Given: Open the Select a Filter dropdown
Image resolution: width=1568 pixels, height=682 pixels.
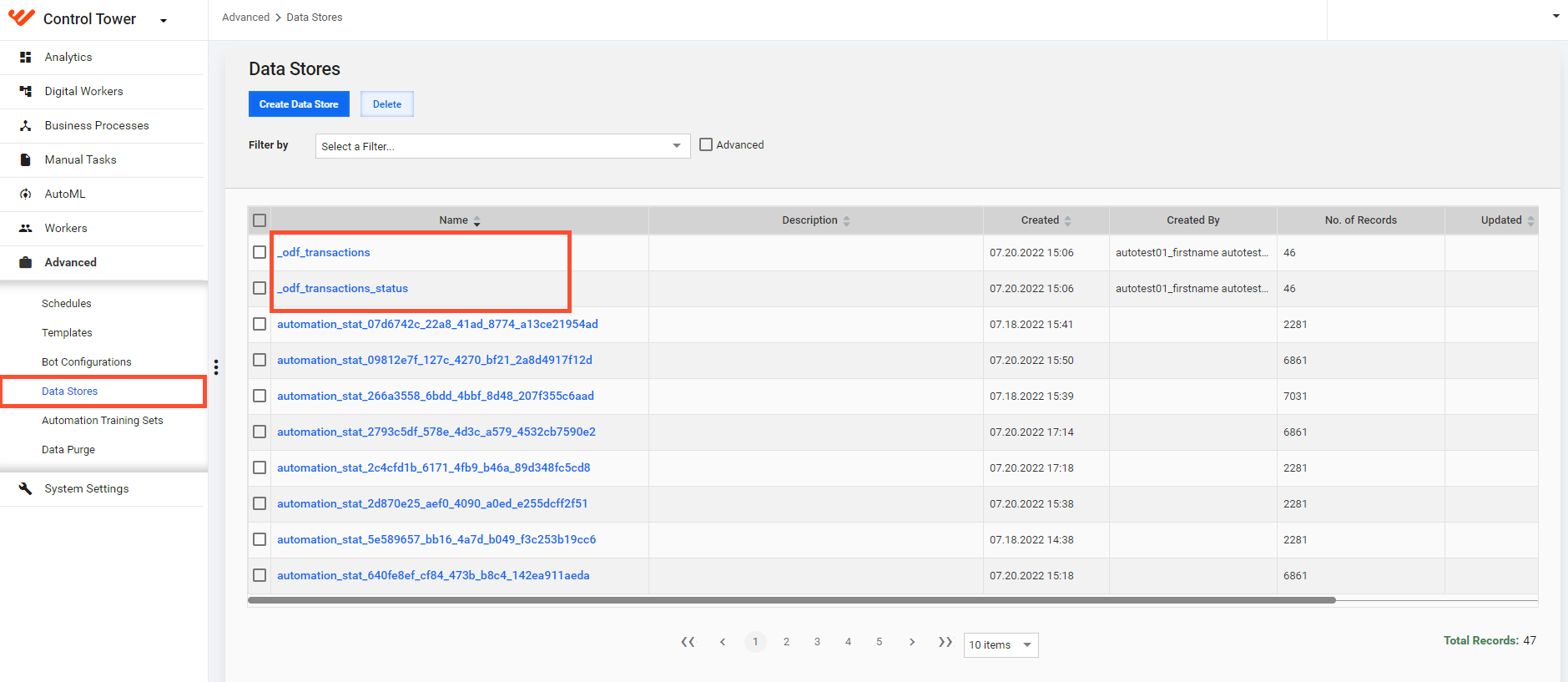Looking at the screenshot, I should coord(502,146).
